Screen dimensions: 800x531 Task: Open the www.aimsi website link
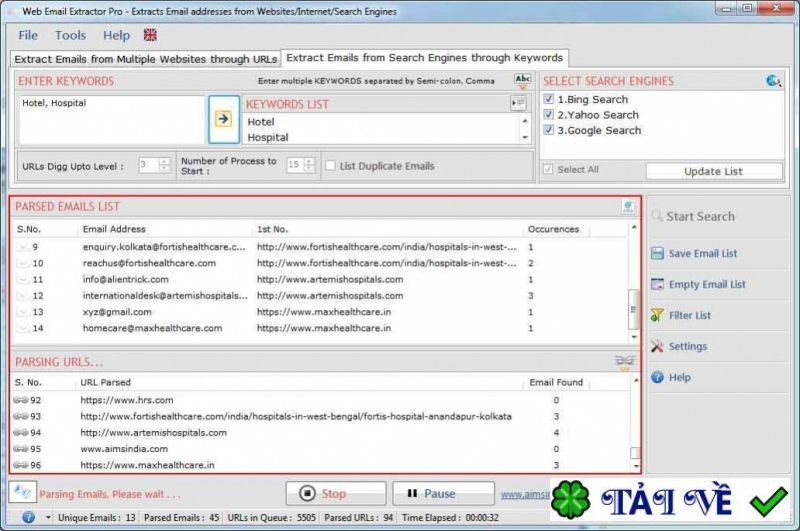526,494
